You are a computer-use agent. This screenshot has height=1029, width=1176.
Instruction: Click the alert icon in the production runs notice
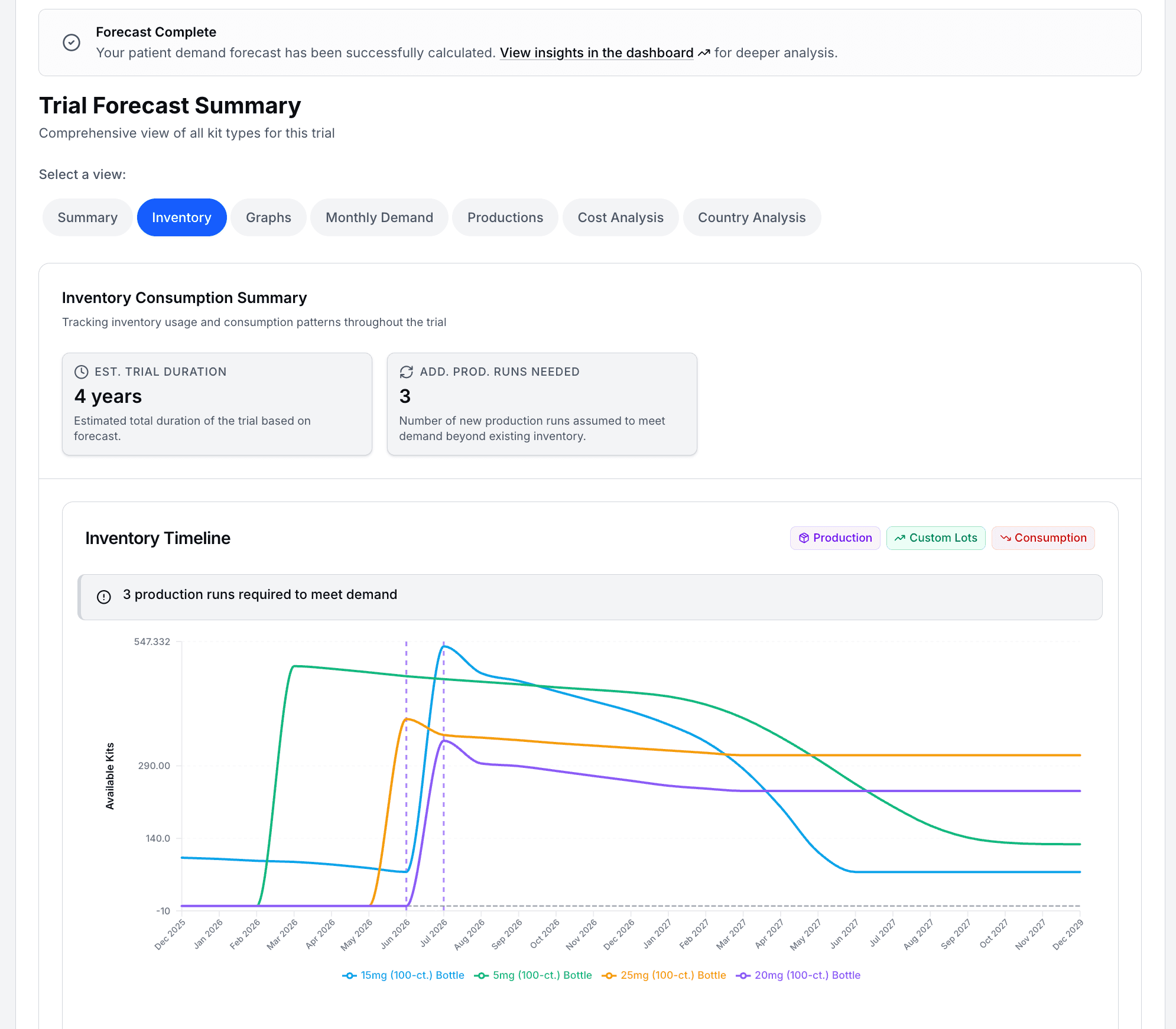(104, 597)
